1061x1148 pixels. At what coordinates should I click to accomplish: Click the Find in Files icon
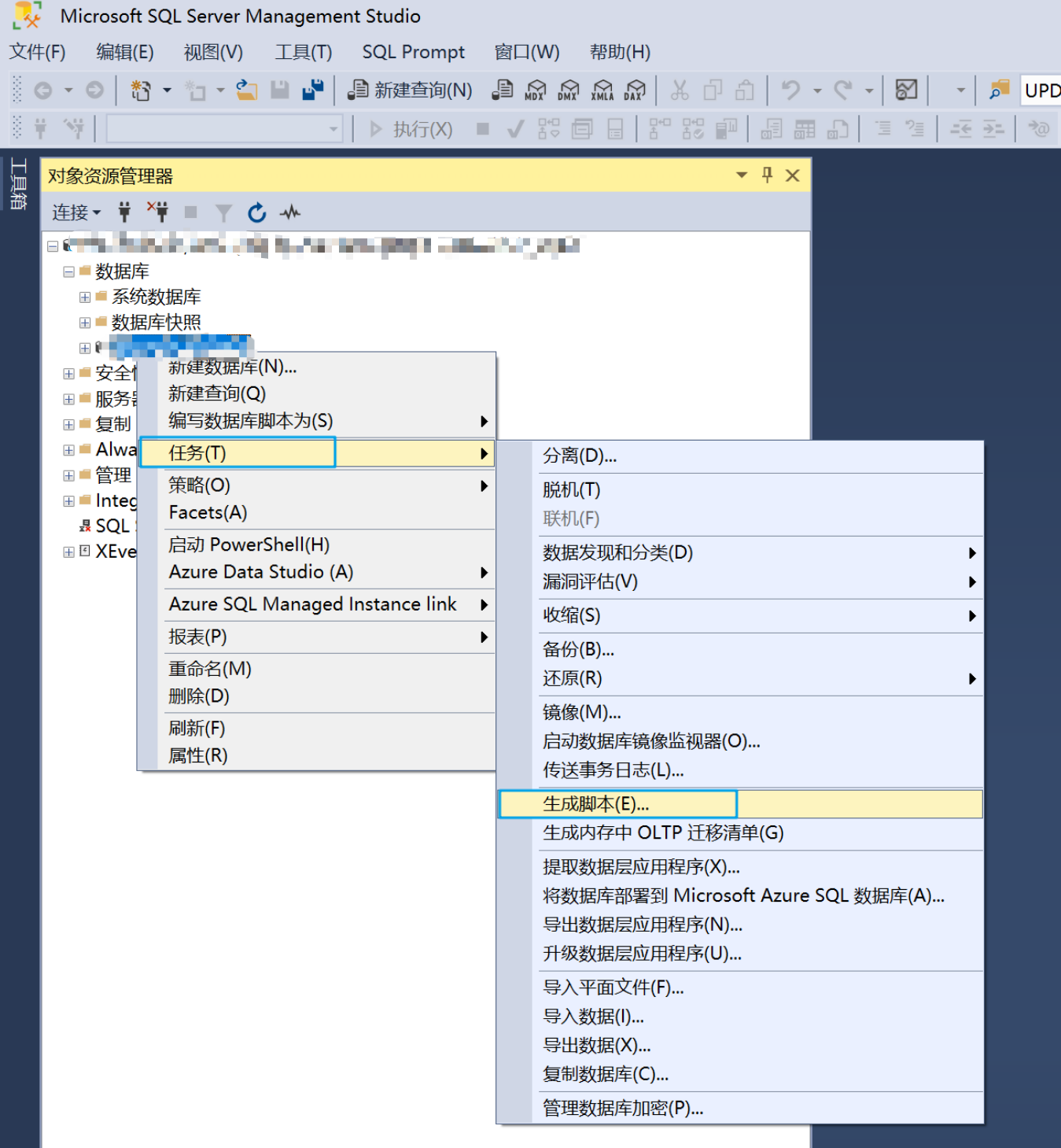pyautogui.click(x=999, y=90)
